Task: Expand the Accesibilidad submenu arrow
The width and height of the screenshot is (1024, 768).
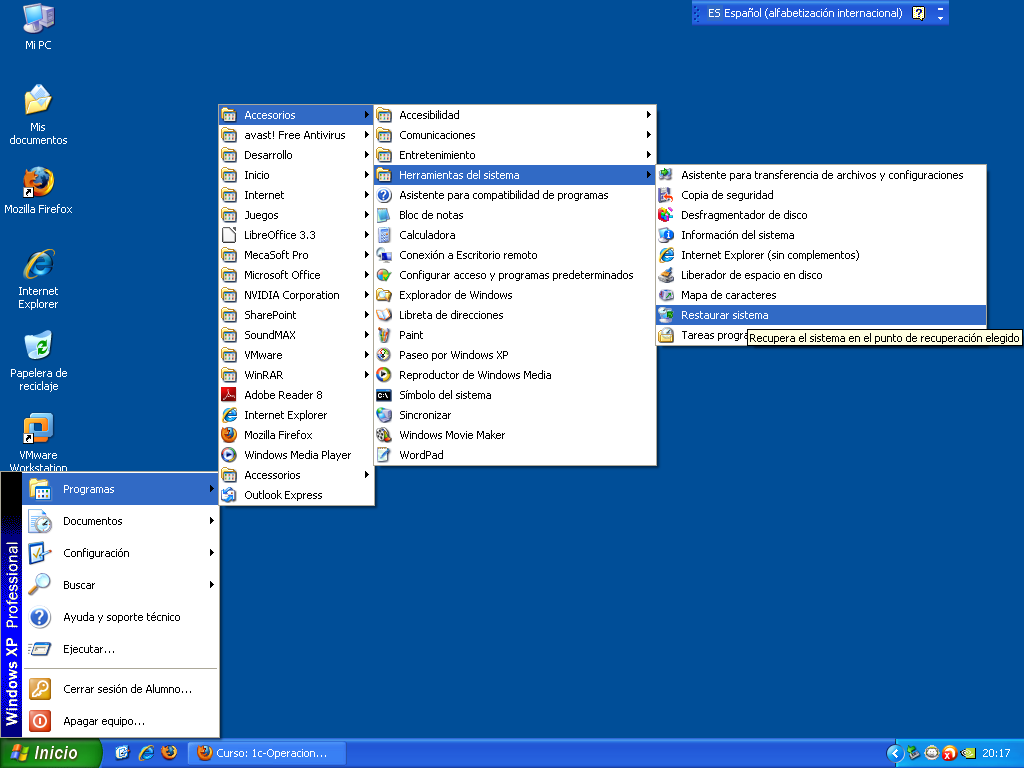Action: (648, 115)
